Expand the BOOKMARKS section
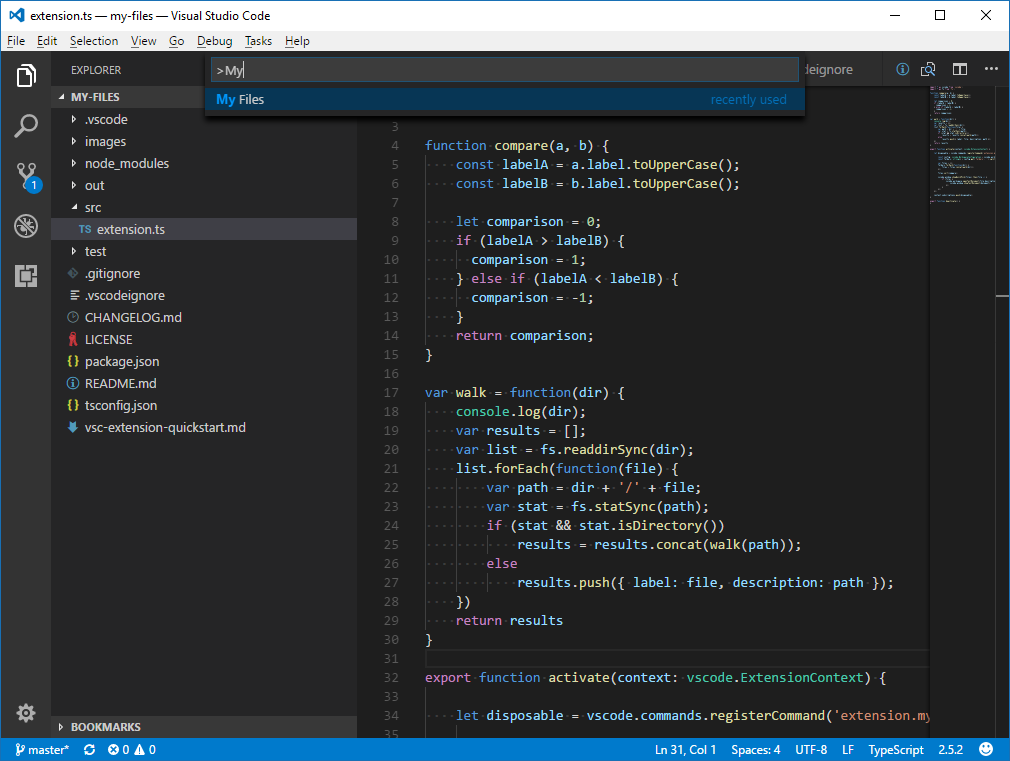Viewport: 1010px width, 761px height. pyautogui.click(x=204, y=726)
